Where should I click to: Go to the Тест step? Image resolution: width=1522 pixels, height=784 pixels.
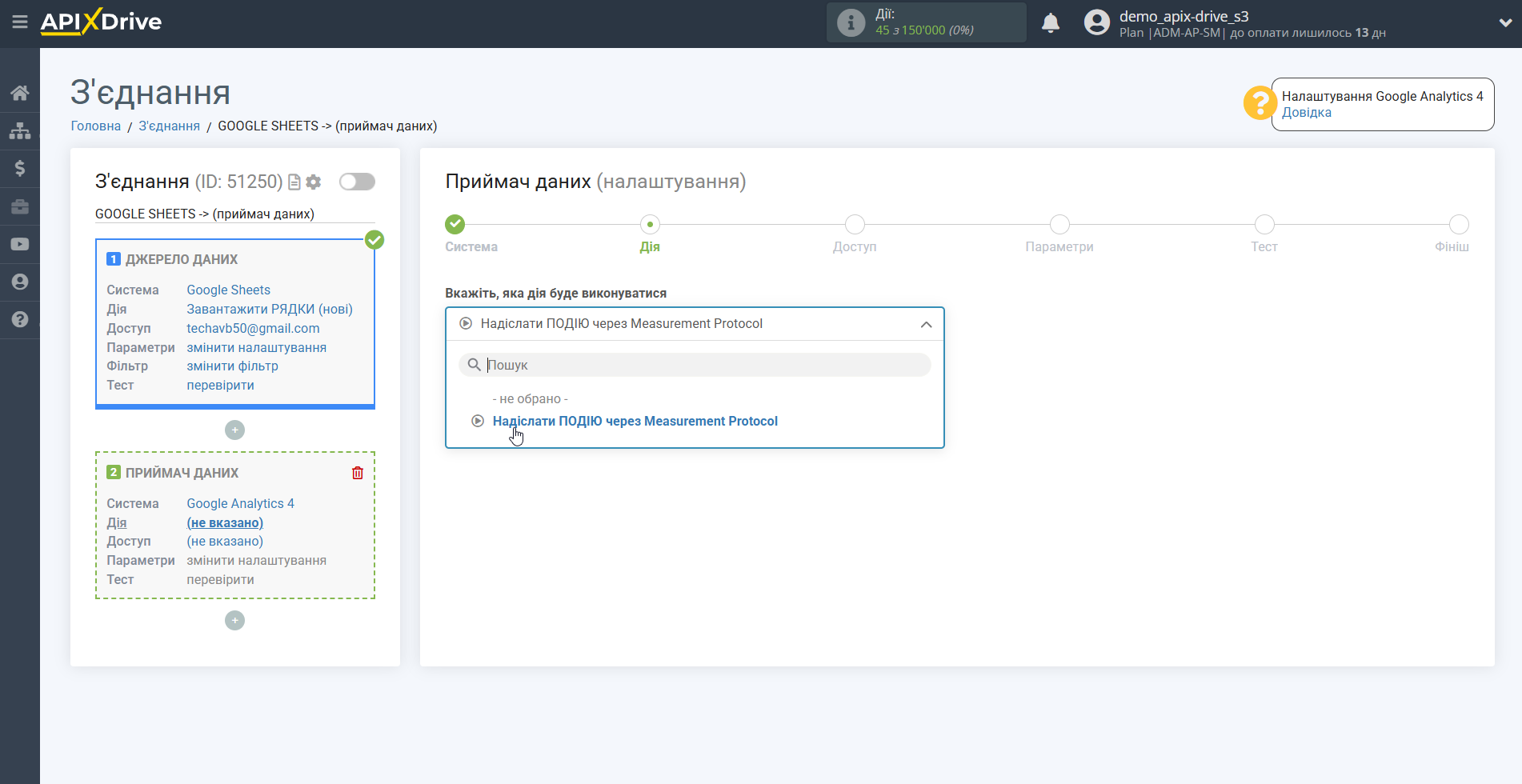point(1264,224)
